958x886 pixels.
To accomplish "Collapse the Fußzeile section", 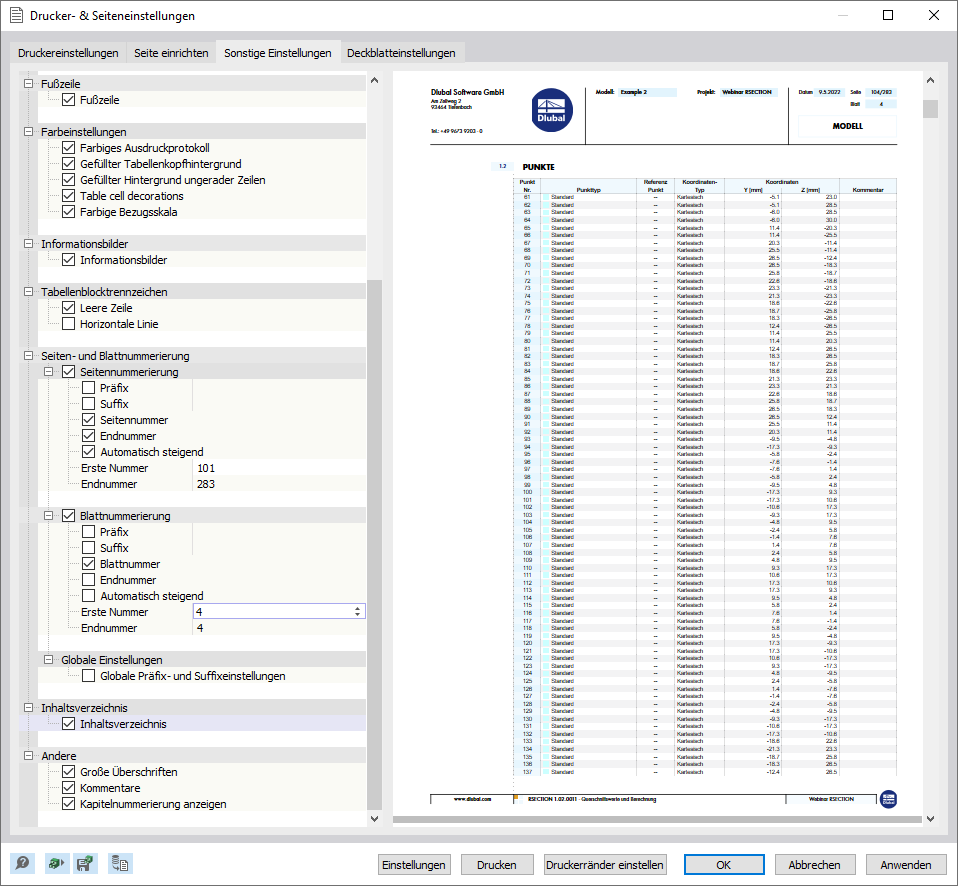I will point(28,84).
